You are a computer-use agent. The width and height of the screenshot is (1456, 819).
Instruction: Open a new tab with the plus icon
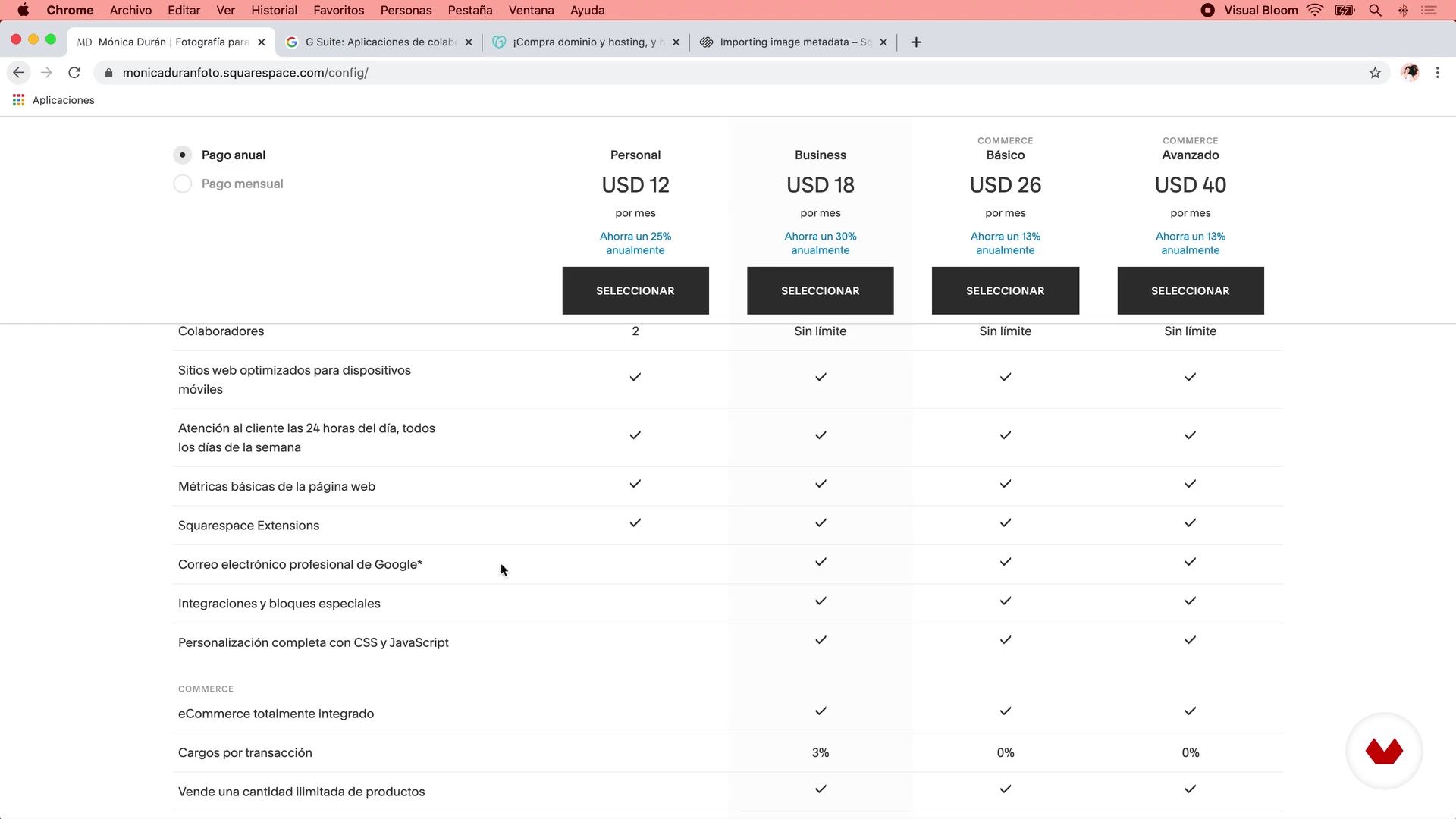pyautogui.click(x=916, y=42)
